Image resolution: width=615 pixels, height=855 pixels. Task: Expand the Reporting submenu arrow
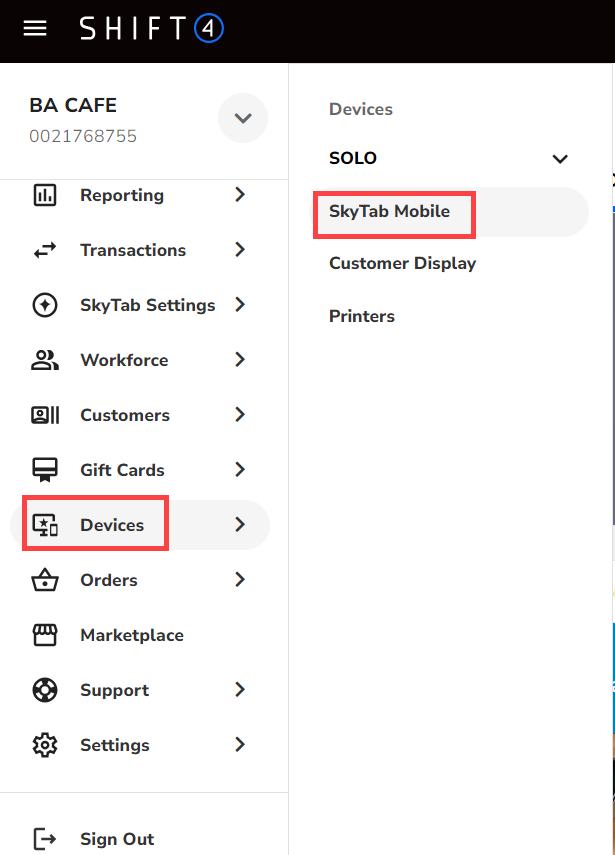tap(240, 195)
